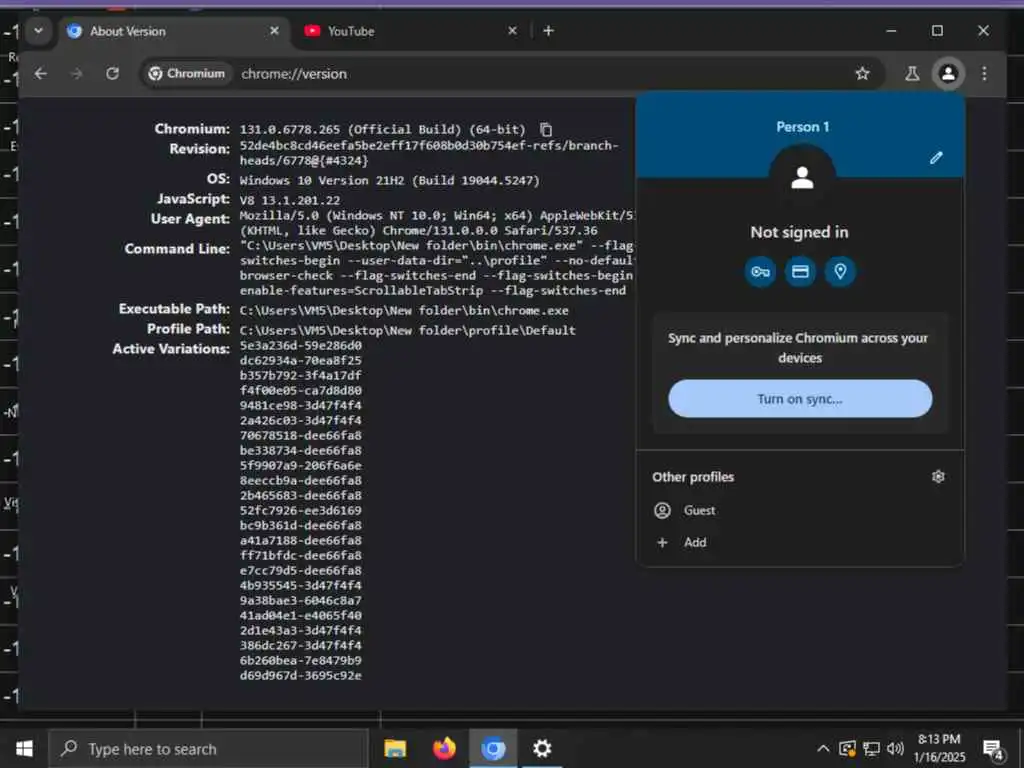Click the Revision hash text
The width and height of the screenshot is (1024, 768).
click(x=428, y=153)
